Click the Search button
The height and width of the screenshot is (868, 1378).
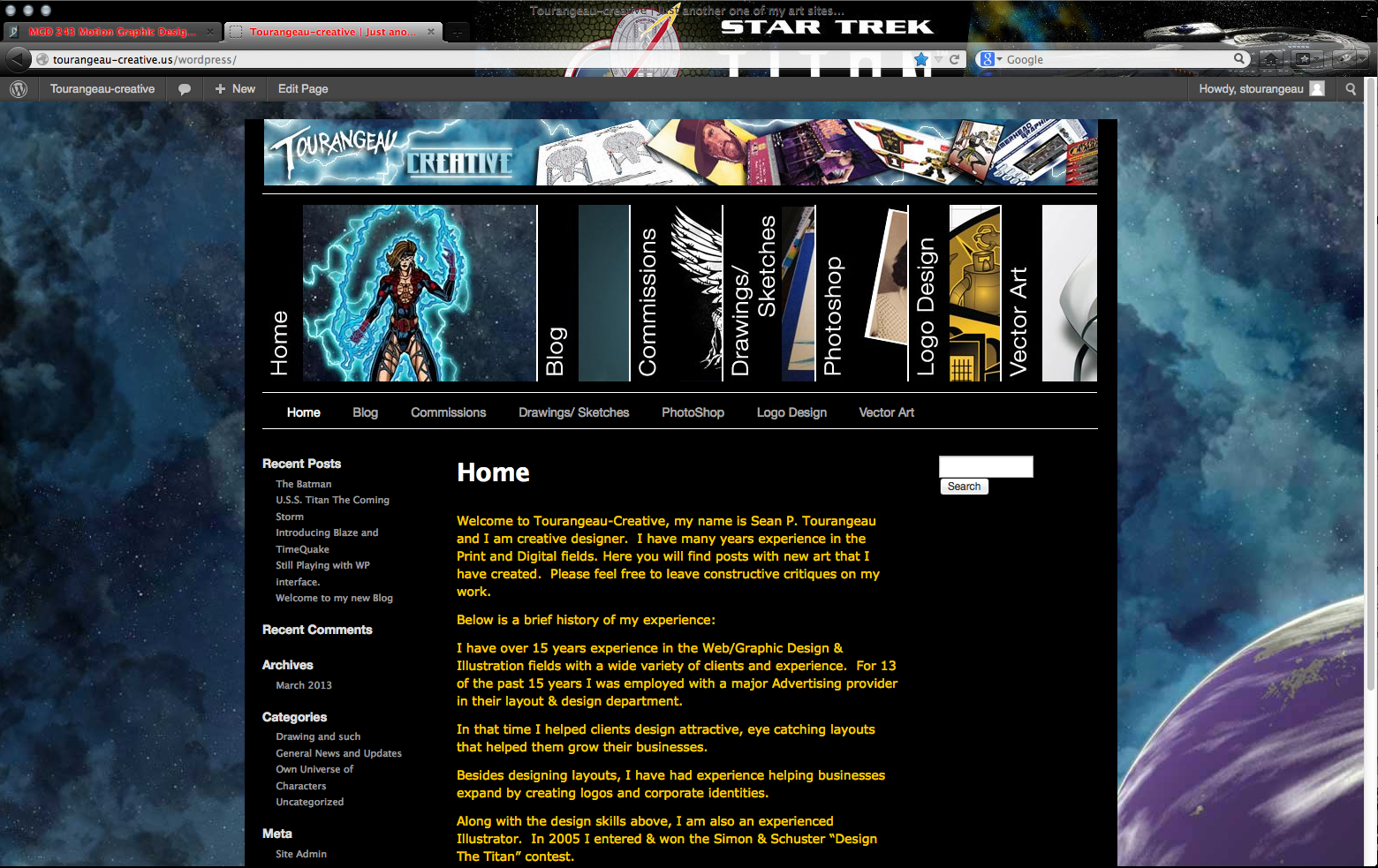pos(964,487)
